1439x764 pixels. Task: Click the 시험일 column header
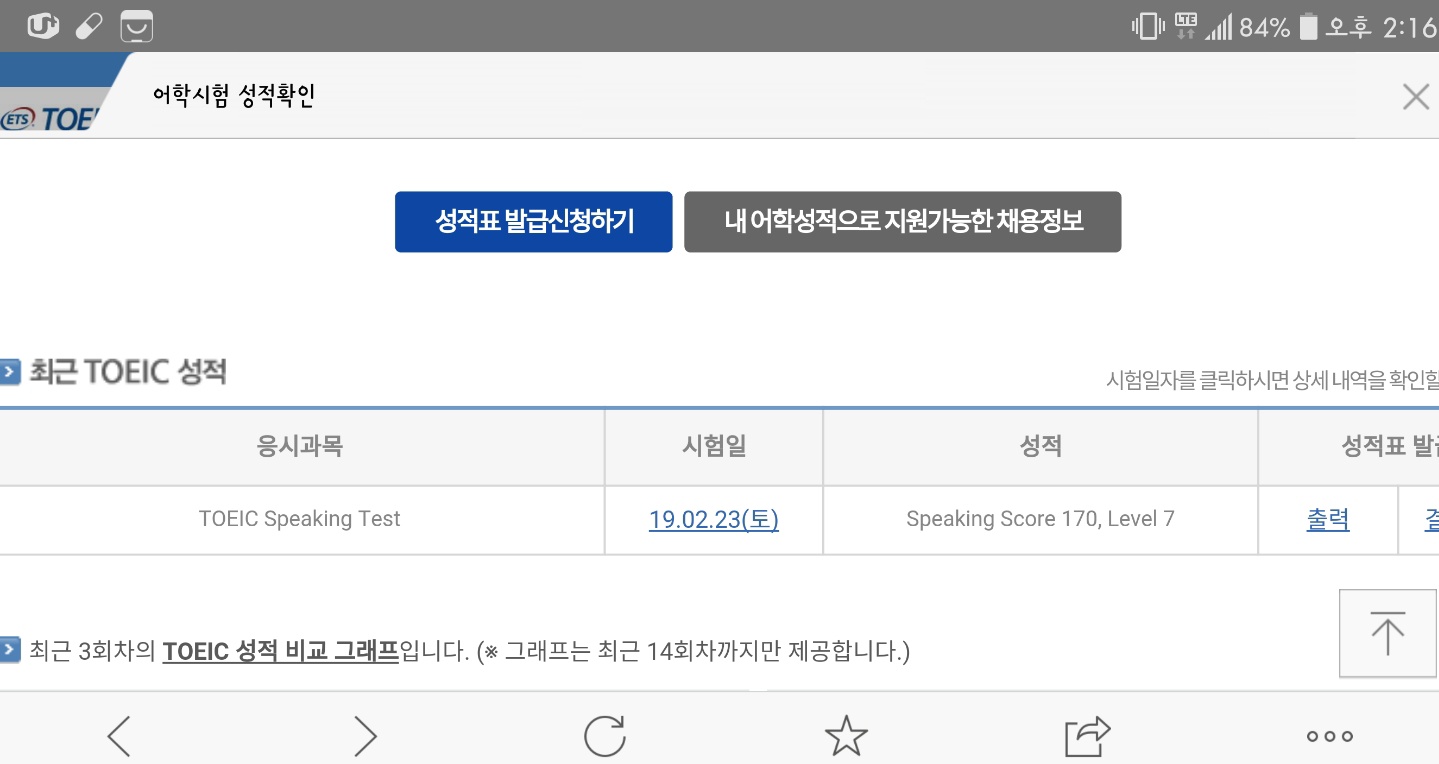(x=714, y=447)
